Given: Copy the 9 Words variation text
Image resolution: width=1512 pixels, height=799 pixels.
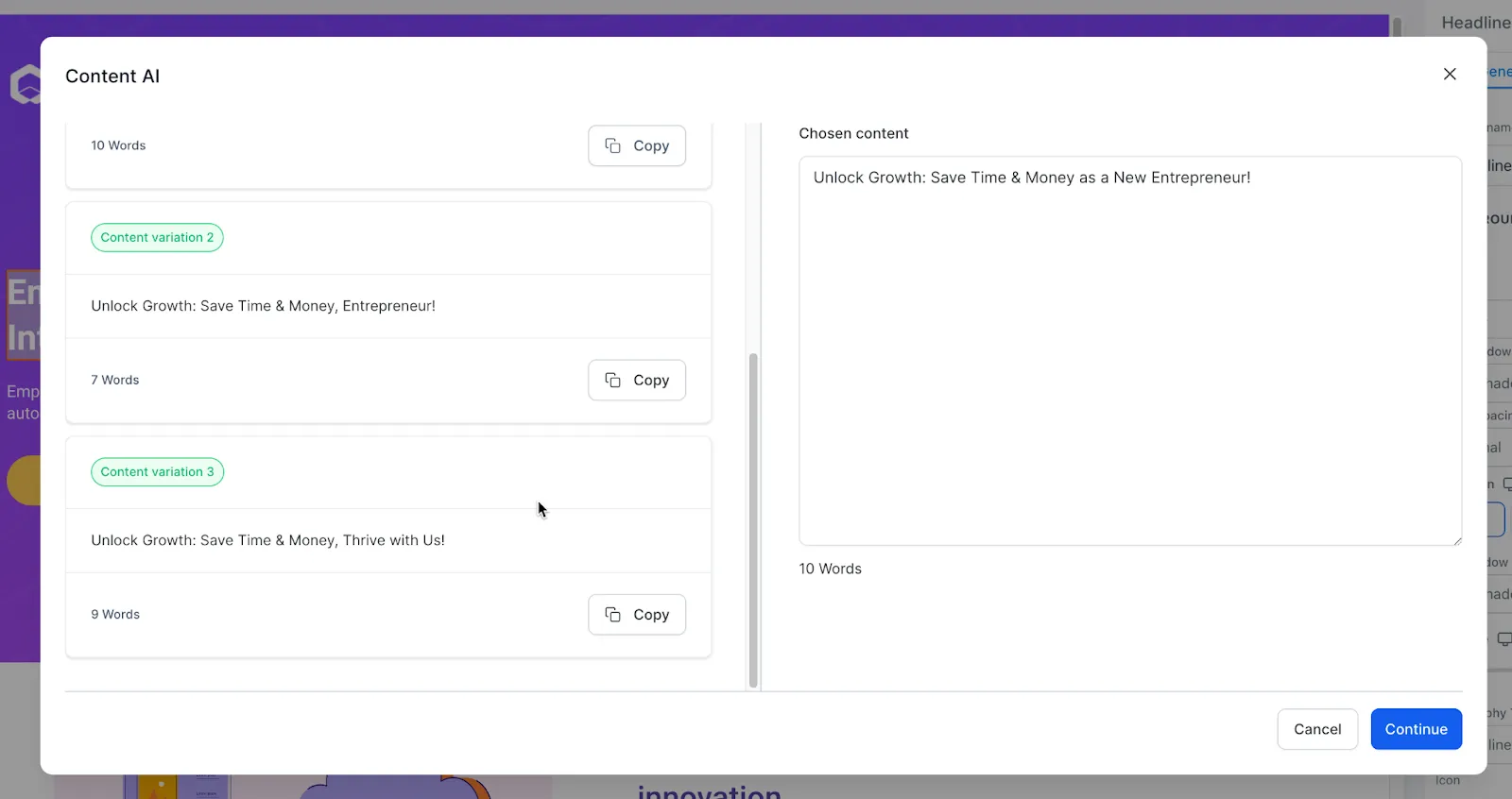Looking at the screenshot, I should click(x=637, y=614).
